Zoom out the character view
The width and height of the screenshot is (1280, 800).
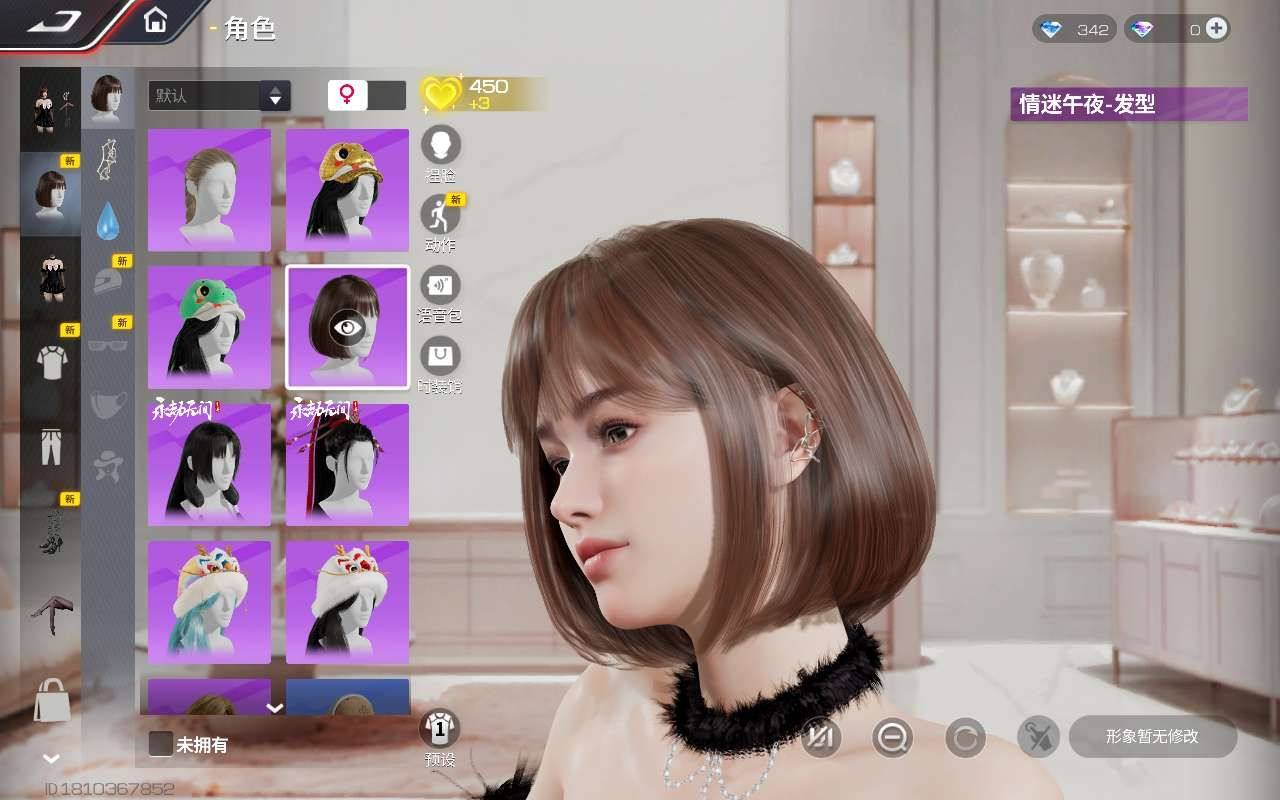[892, 738]
